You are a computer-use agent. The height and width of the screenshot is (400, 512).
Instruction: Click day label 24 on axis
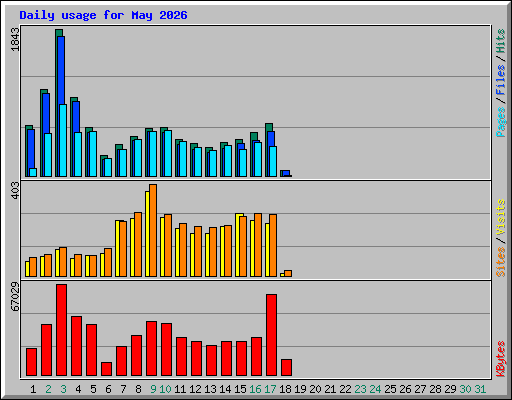point(375,389)
